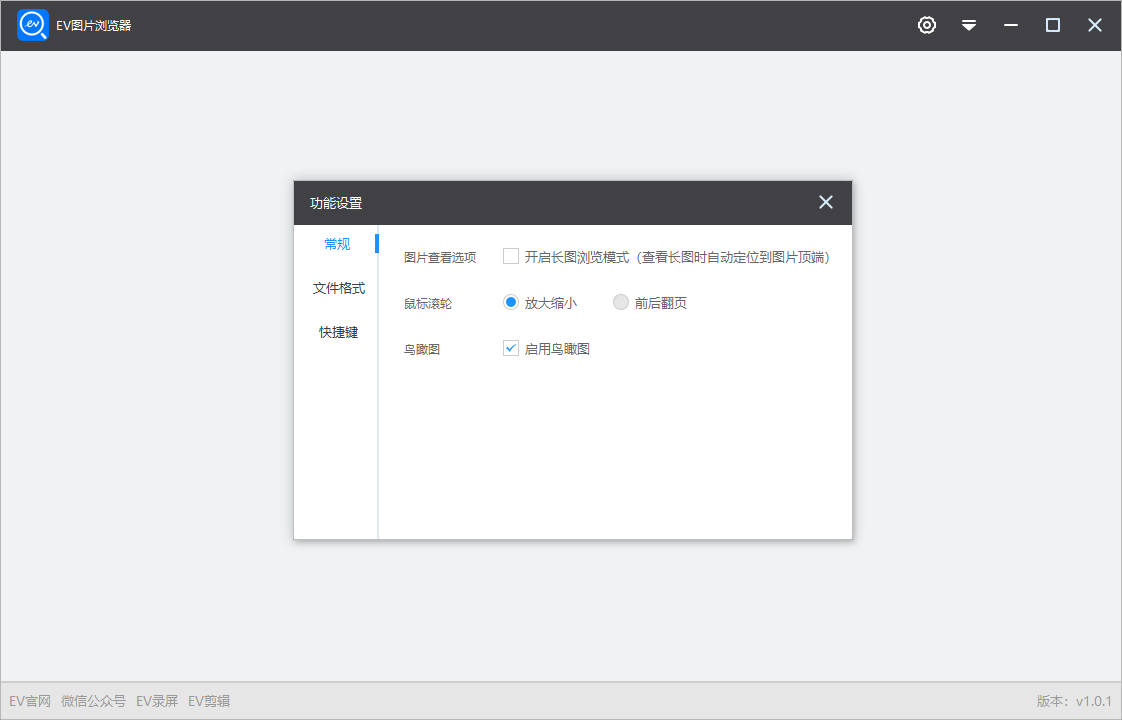Disable the 启用鸟瞰图 checkbox

coord(511,348)
